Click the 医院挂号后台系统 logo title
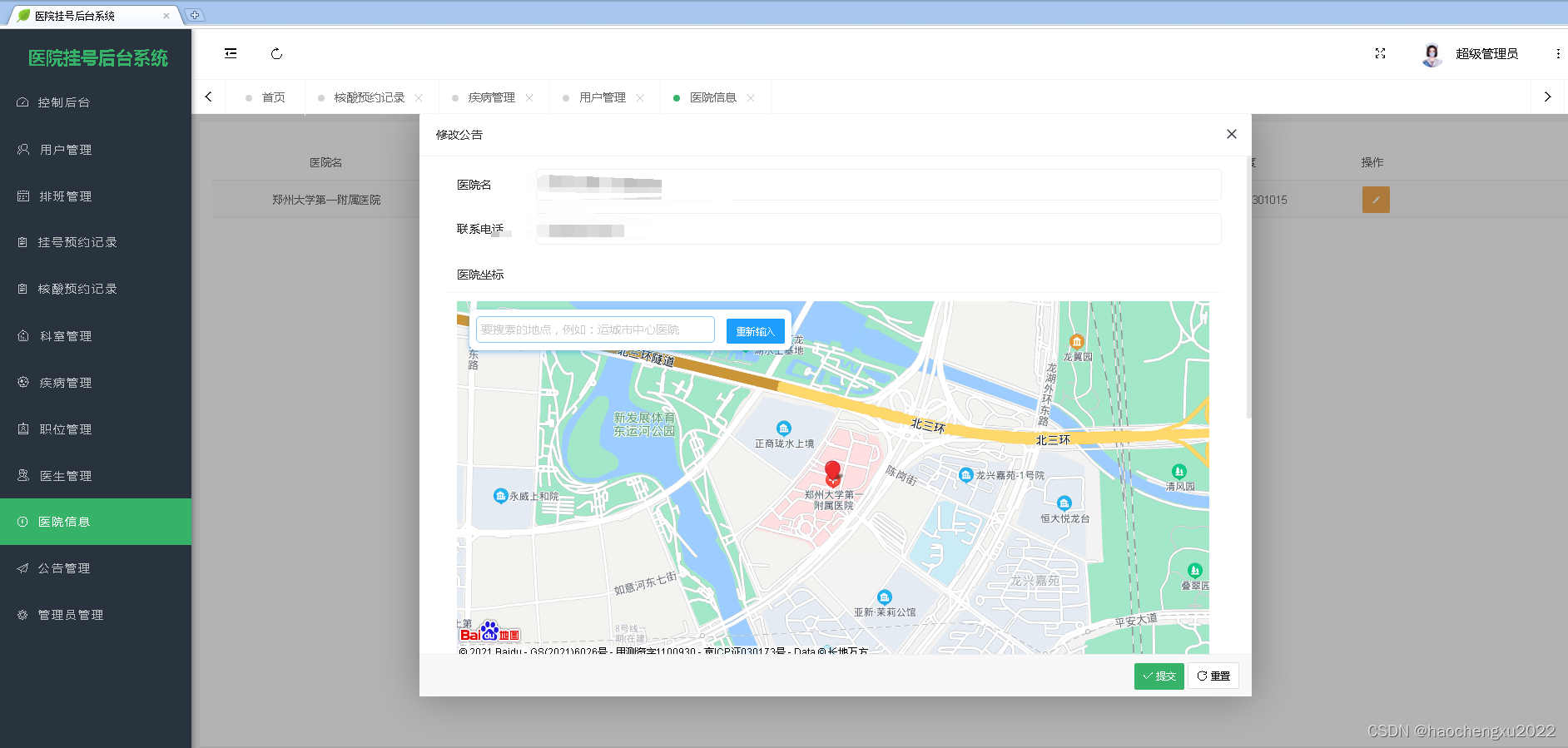1568x748 pixels. [x=97, y=58]
